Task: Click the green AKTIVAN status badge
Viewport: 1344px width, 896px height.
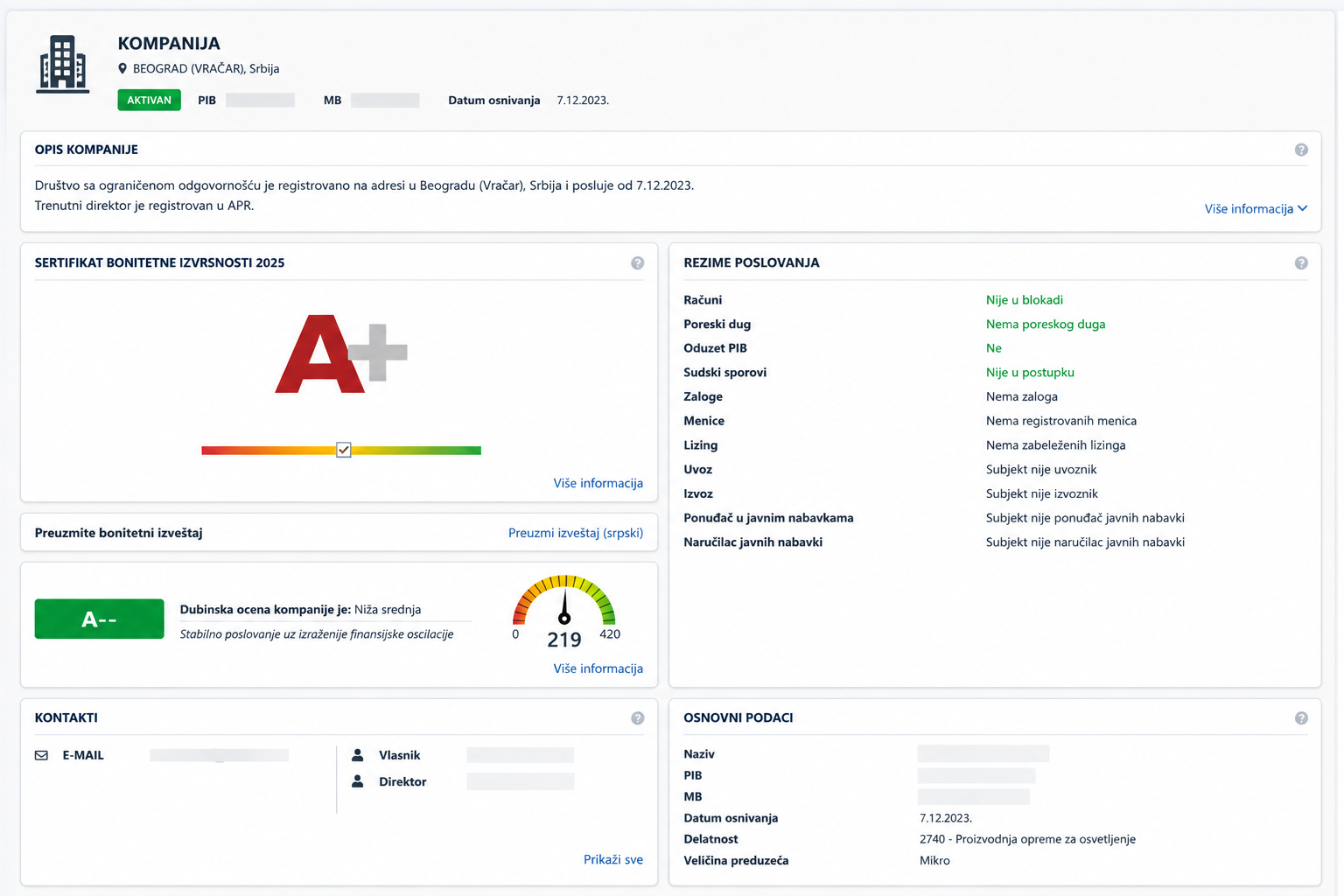Action: coord(150,100)
